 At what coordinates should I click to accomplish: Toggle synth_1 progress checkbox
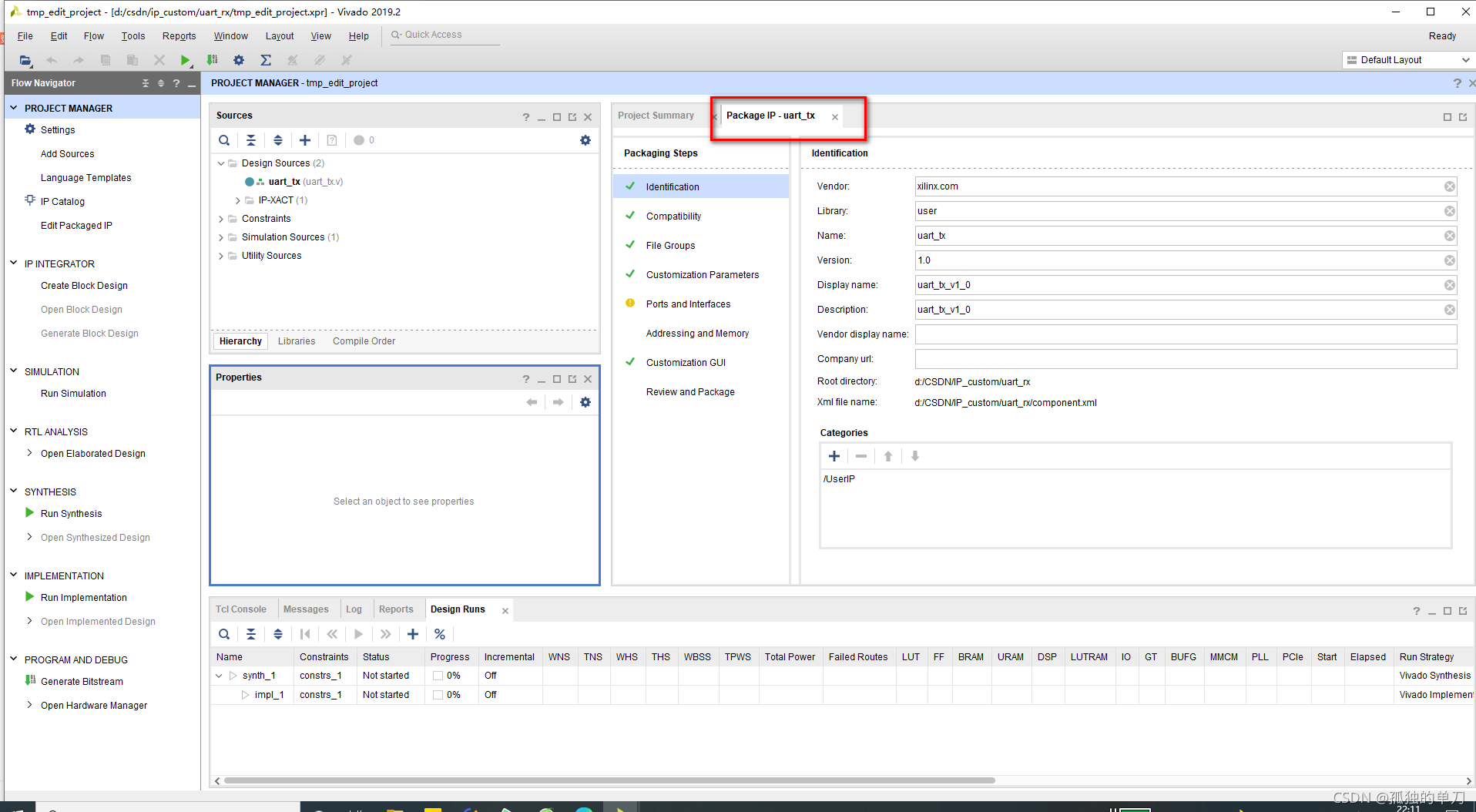click(438, 676)
